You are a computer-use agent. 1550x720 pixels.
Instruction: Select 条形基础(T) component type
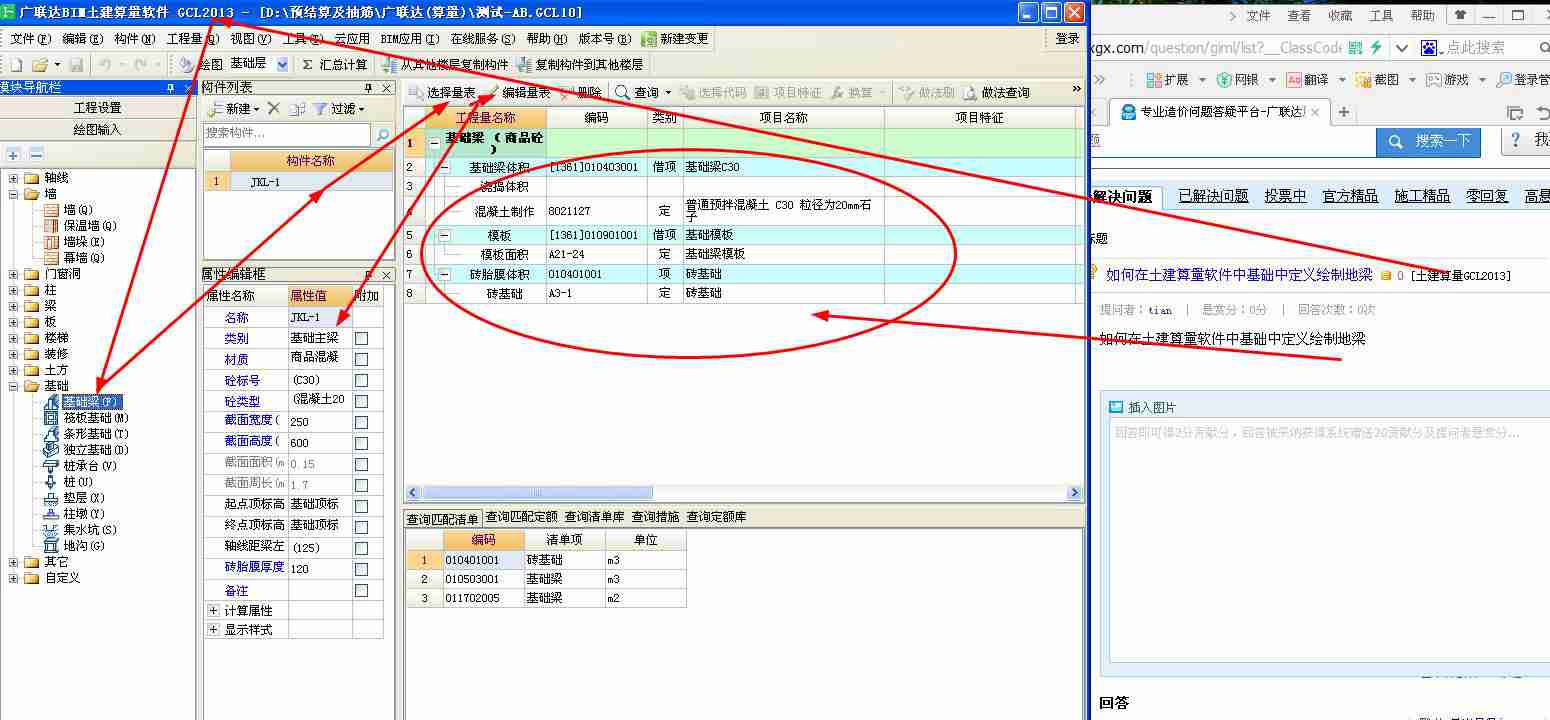(x=96, y=434)
